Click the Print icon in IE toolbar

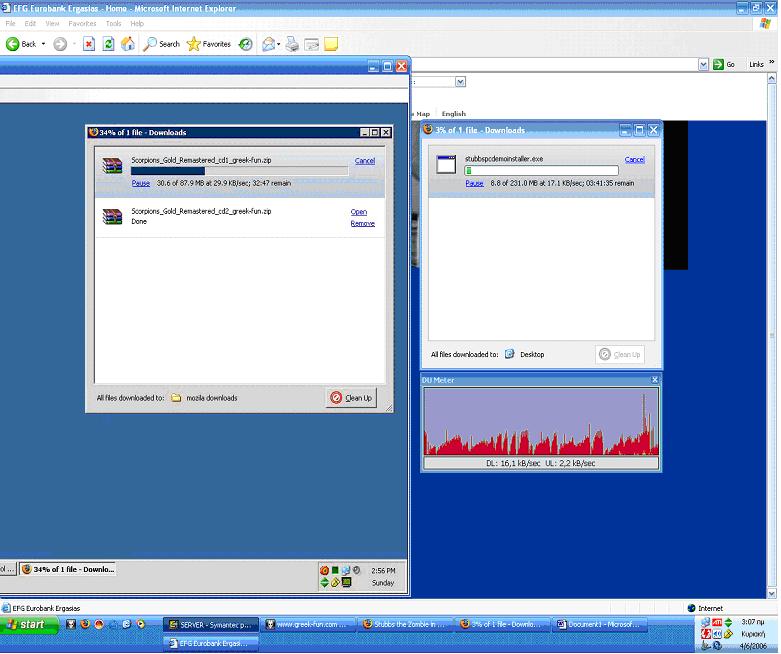pos(292,44)
